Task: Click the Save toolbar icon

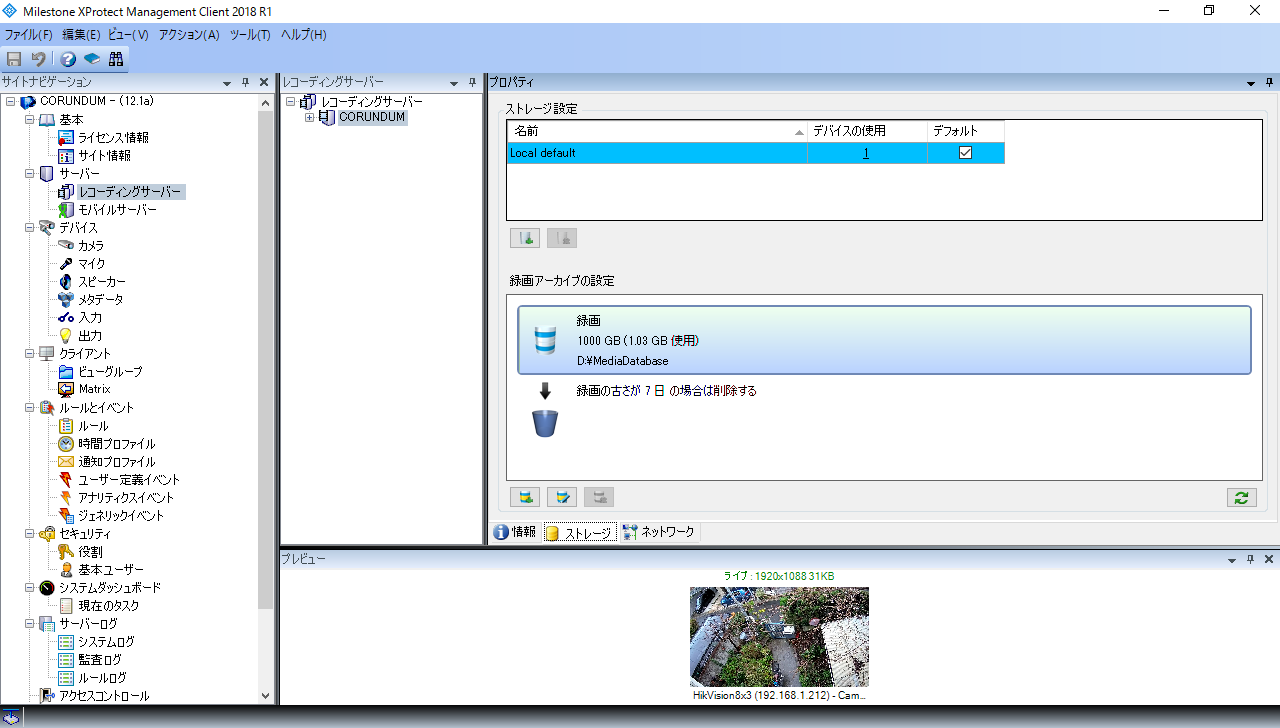Action: [x=14, y=59]
